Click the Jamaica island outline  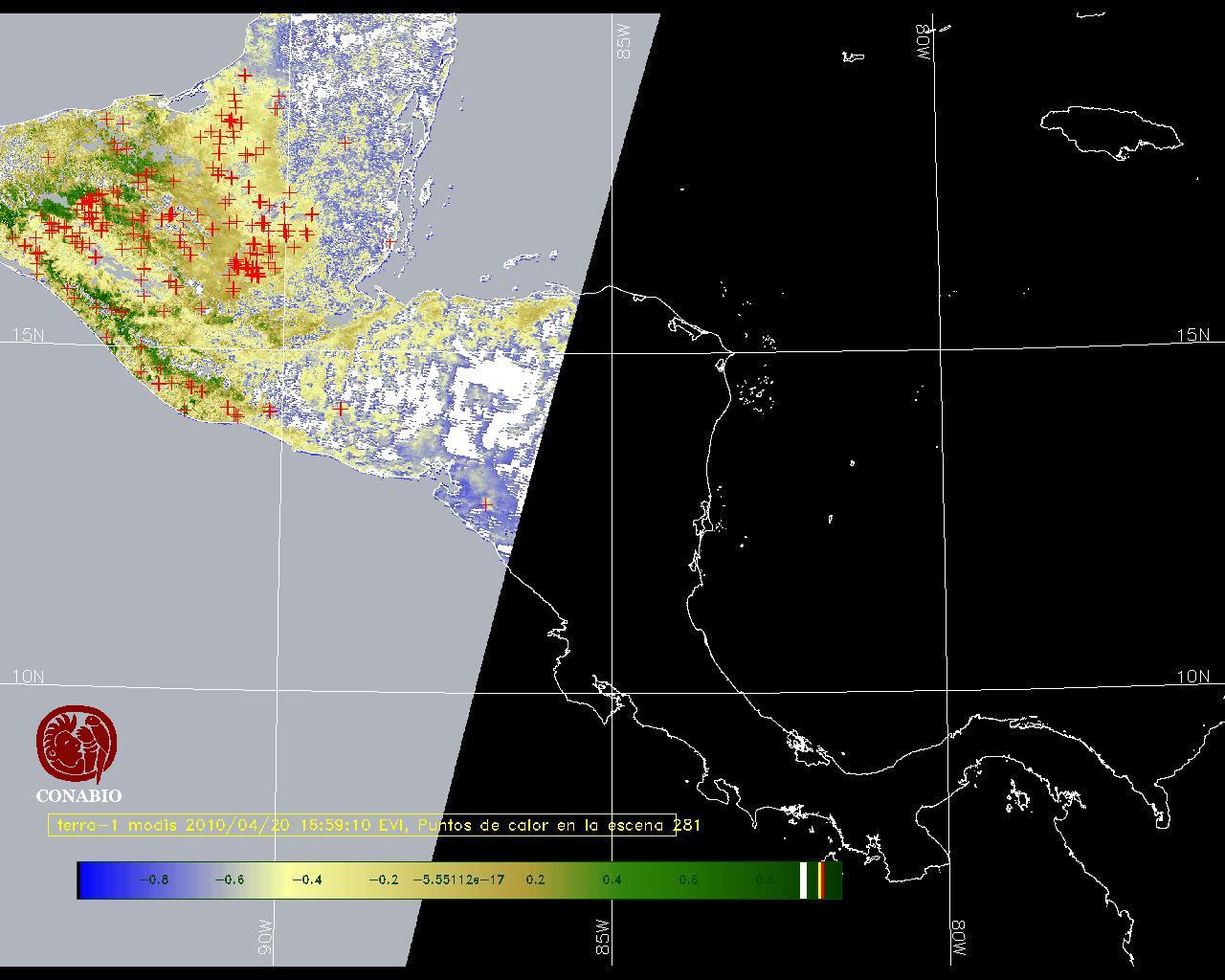tap(1110, 130)
